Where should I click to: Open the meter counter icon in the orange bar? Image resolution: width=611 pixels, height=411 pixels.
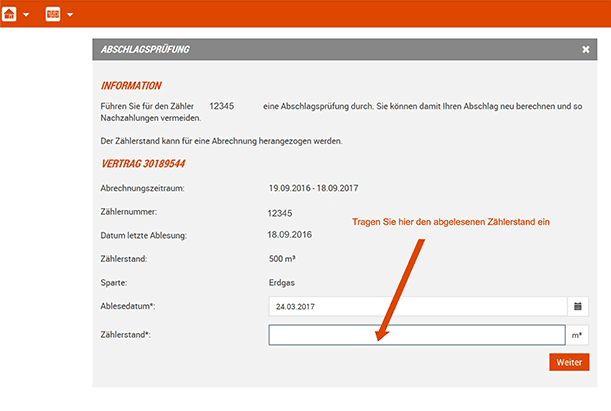point(53,14)
